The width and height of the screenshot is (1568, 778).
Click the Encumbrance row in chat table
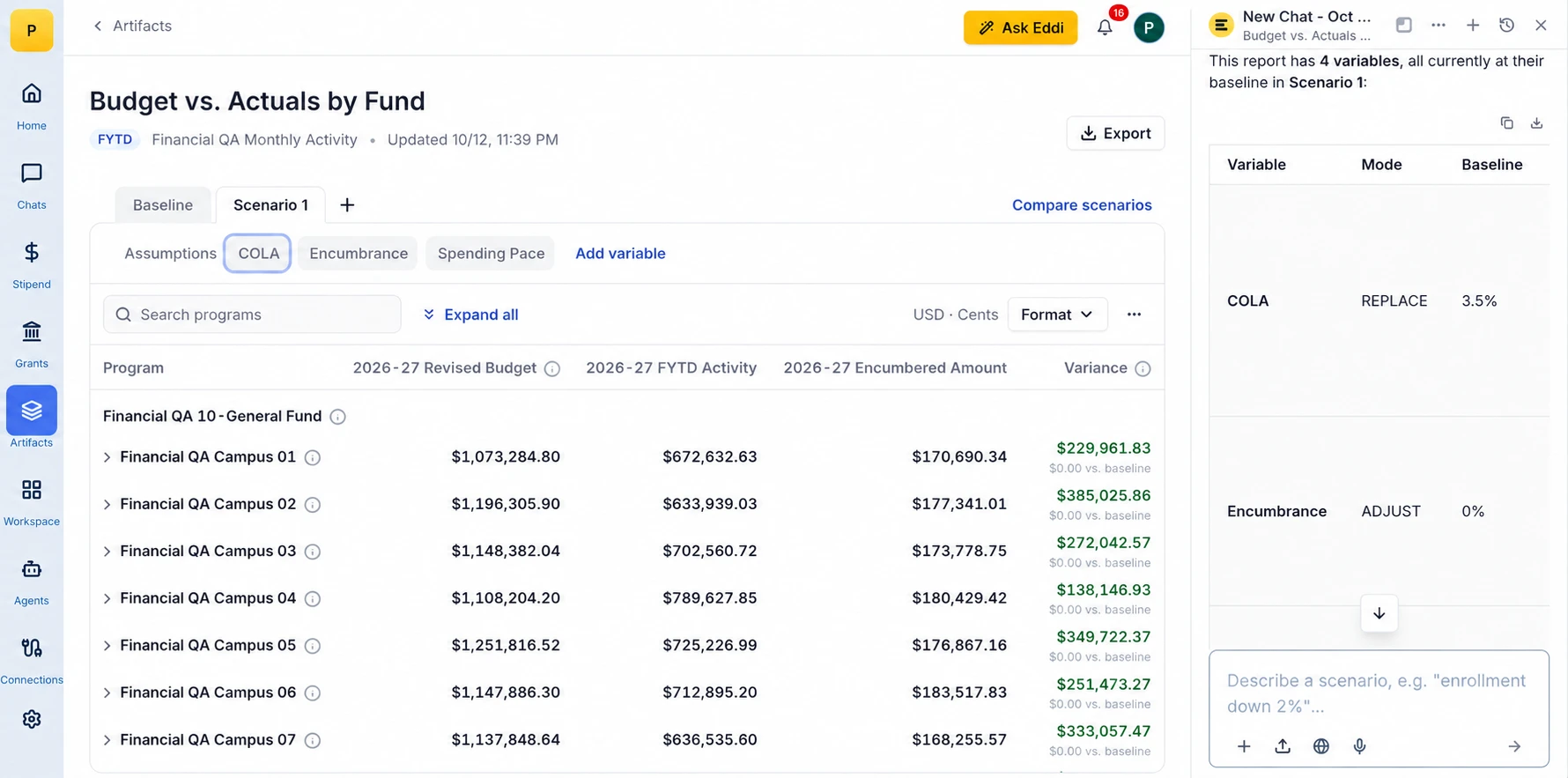(x=1379, y=511)
